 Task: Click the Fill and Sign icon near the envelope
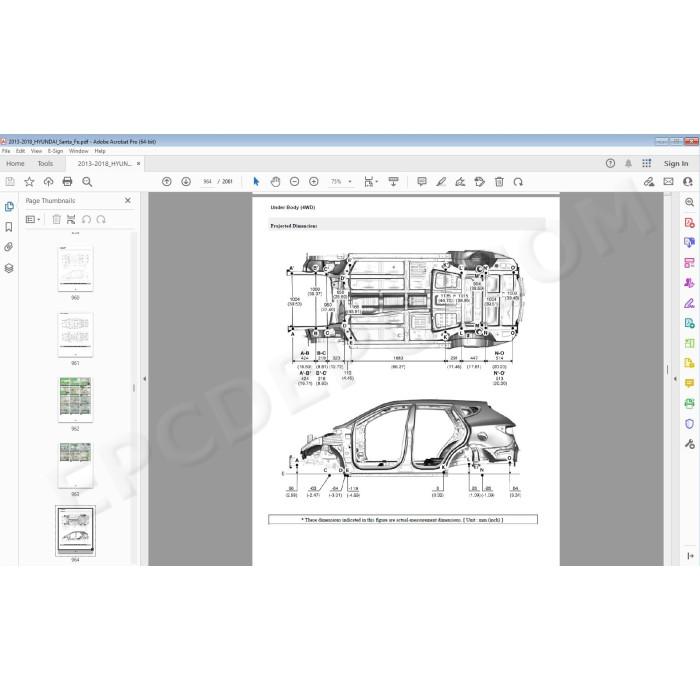click(649, 182)
